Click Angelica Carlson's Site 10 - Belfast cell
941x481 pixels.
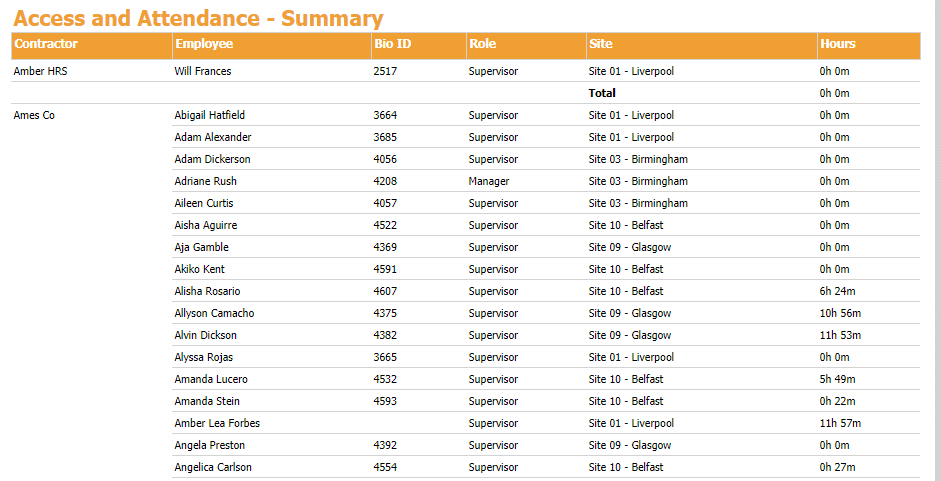[626, 468]
